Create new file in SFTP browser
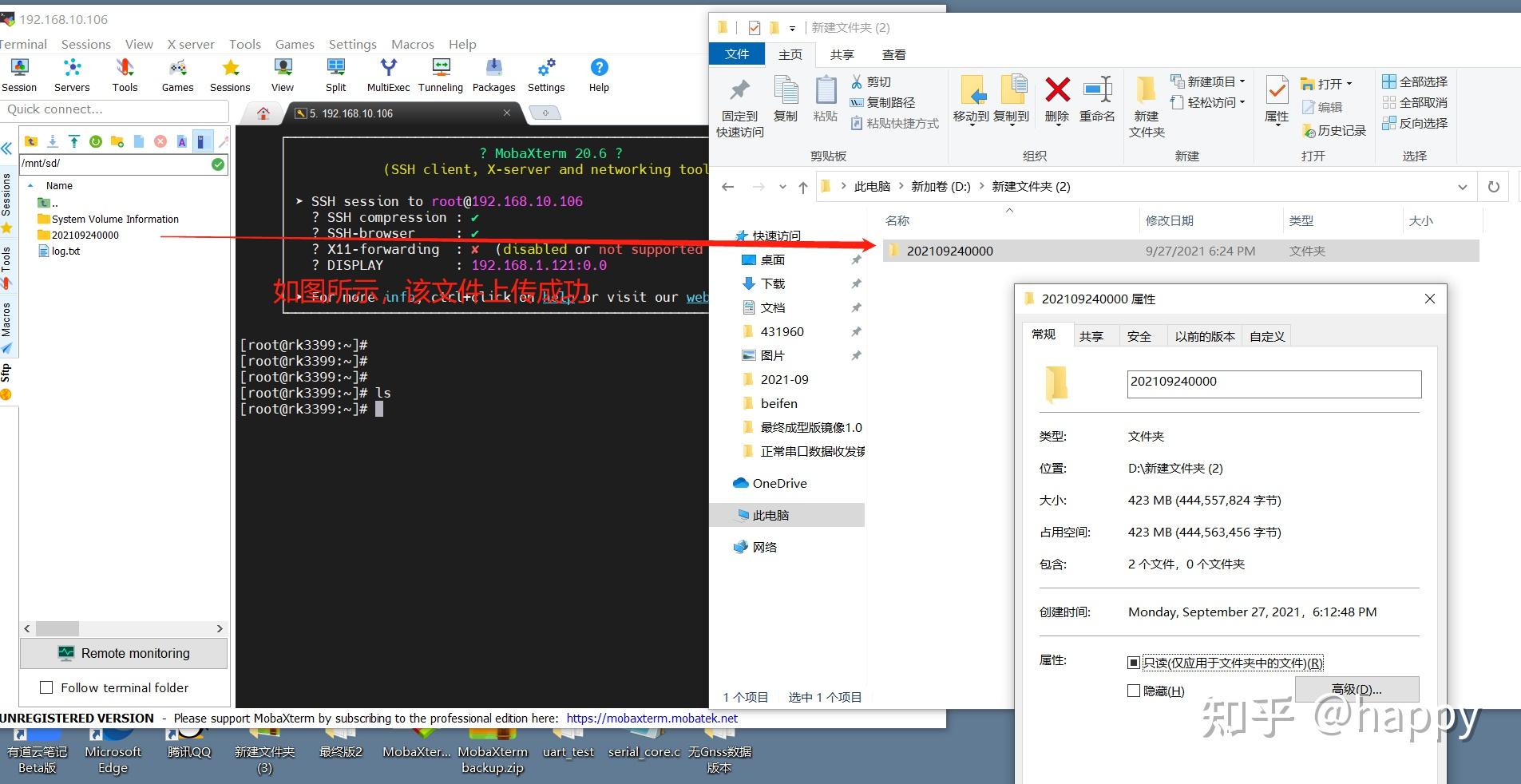This screenshot has width=1521, height=784. [x=139, y=141]
